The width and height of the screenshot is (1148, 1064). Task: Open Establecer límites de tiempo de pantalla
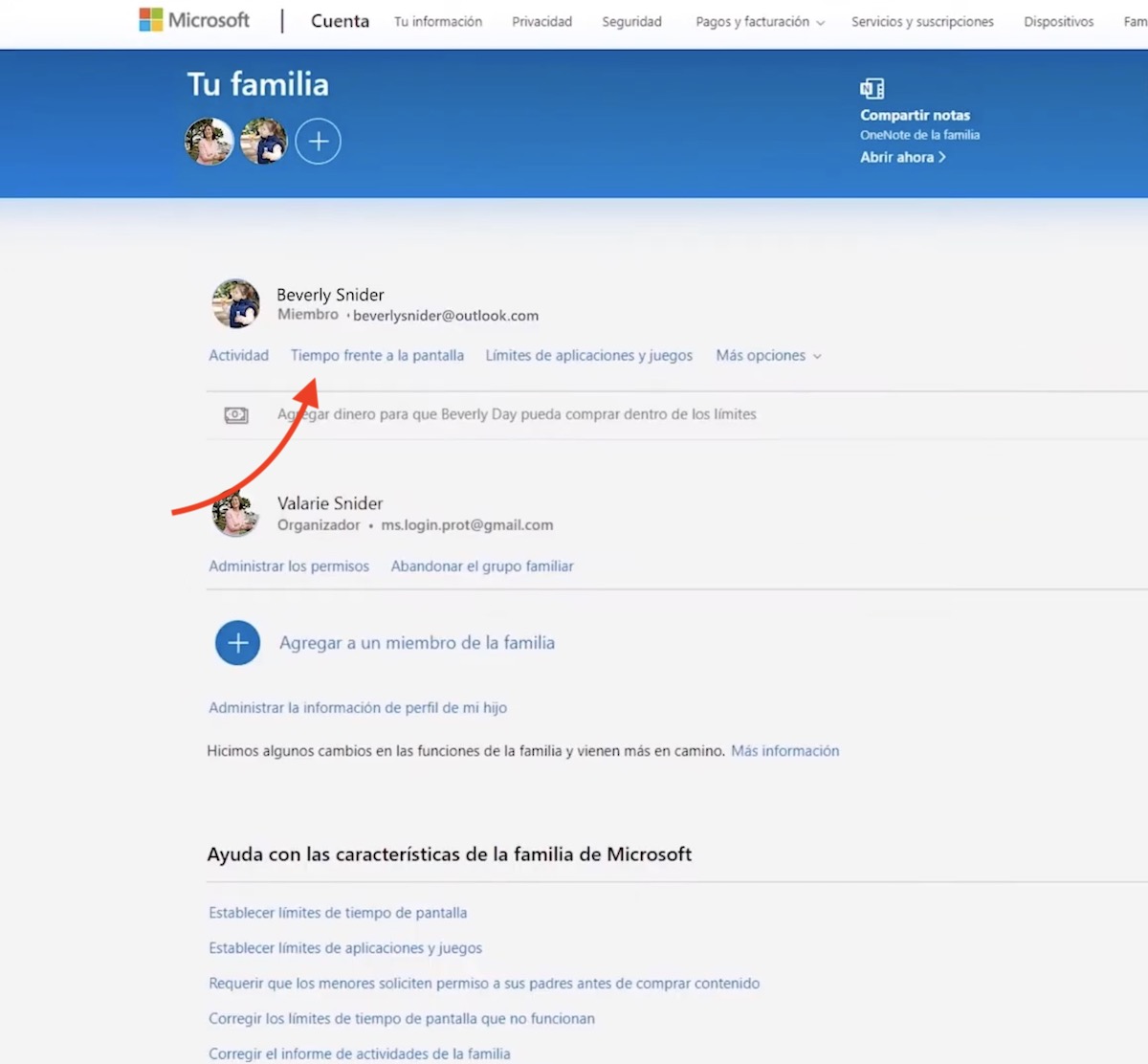tap(338, 913)
